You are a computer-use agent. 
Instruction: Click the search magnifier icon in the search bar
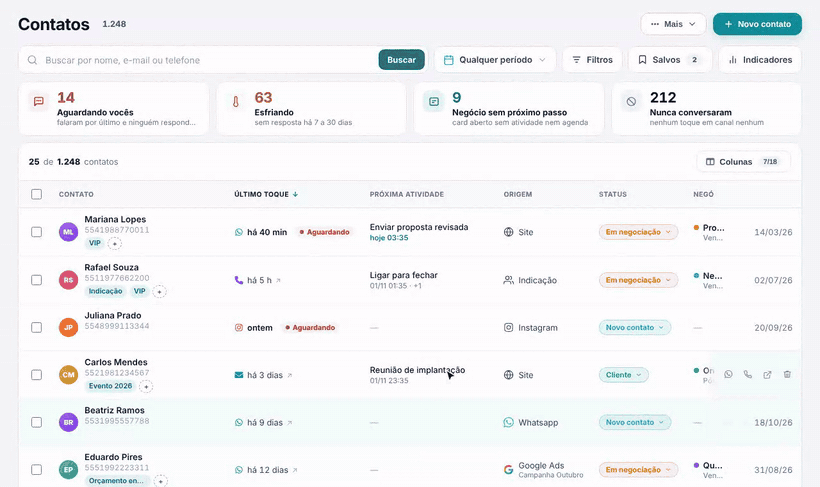[32, 60]
